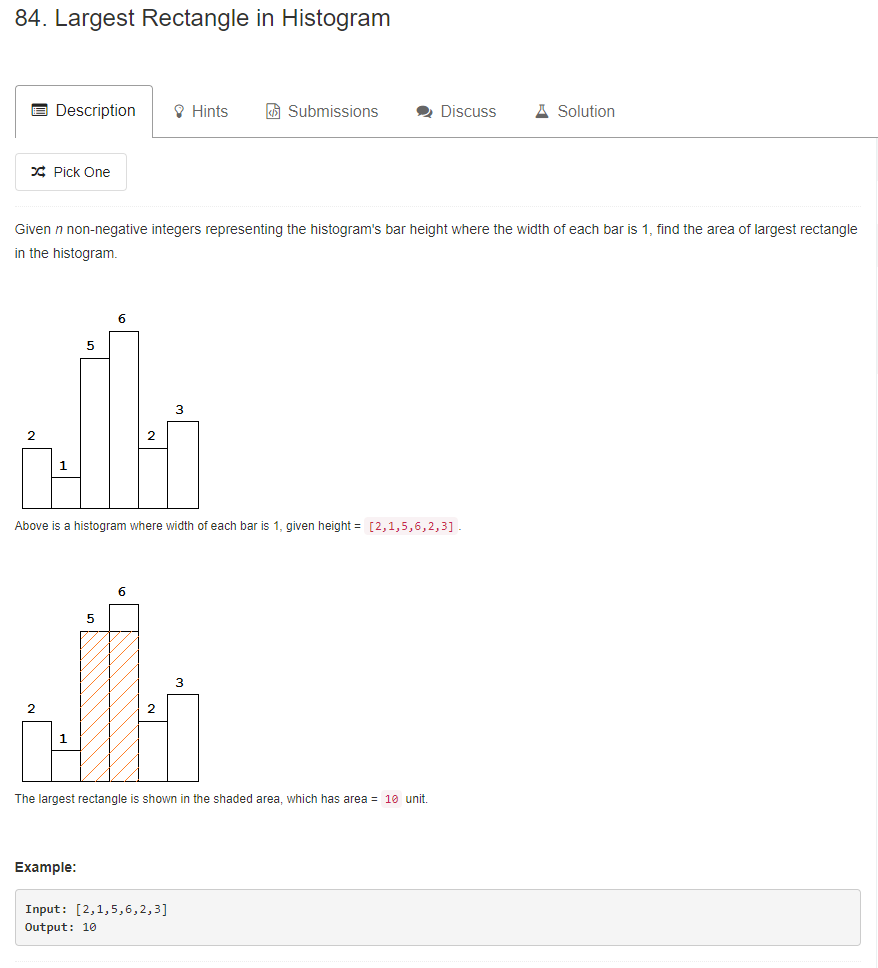Click the shuffle icon in Pick One
This screenshot has height=968, width=878.
38,172
